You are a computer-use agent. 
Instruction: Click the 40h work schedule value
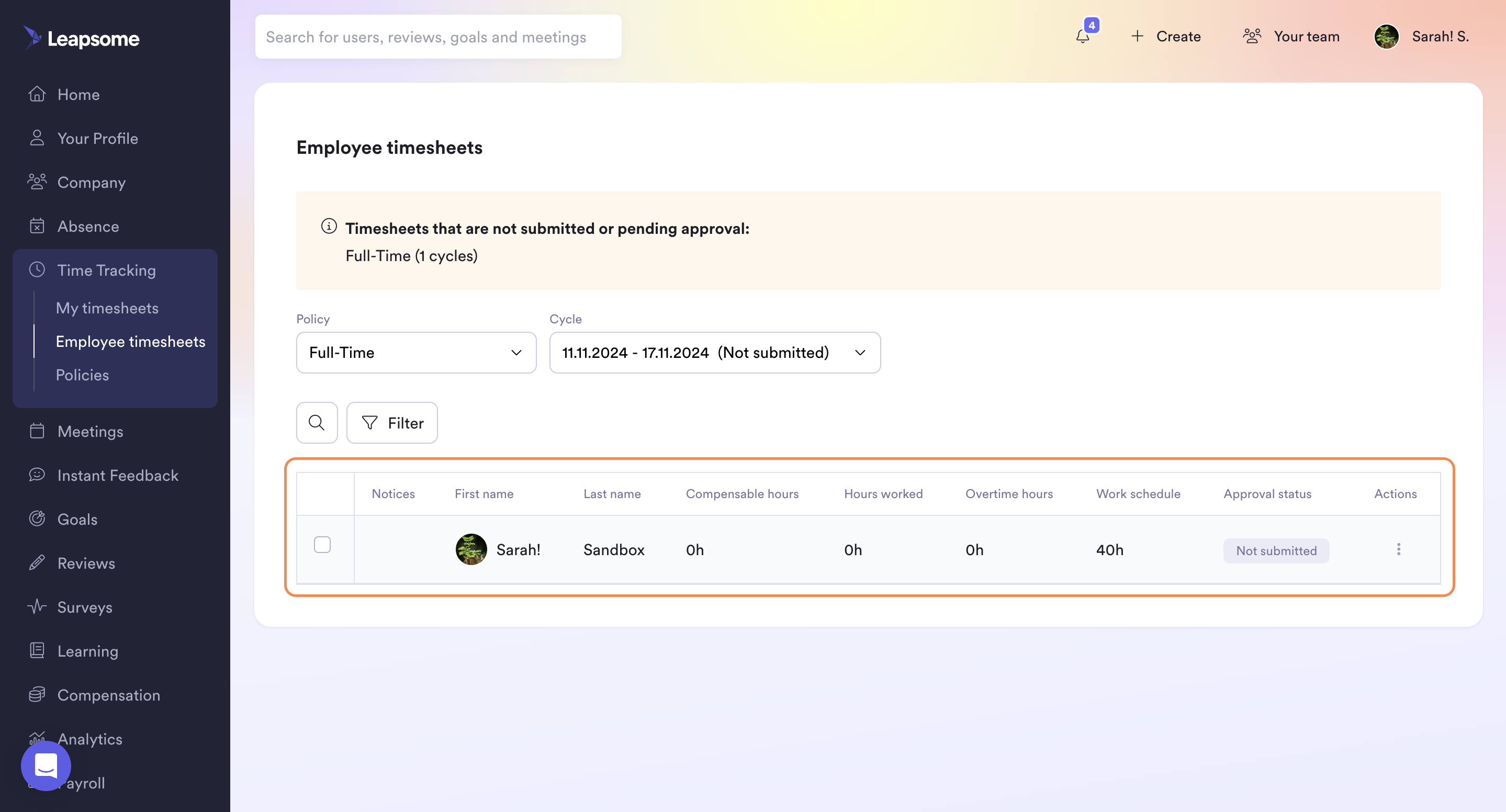(x=1110, y=549)
